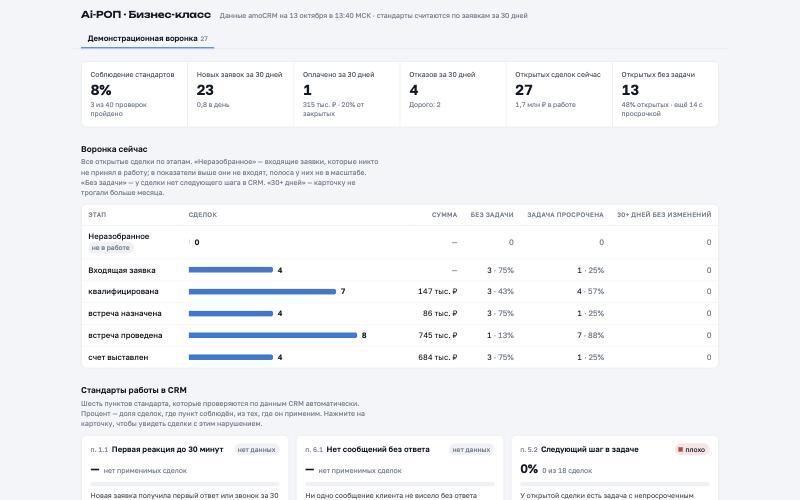Click the Входящая заявка blue bar
The width and height of the screenshot is (800, 500).
pyautogui.click(x=231, y=270)
